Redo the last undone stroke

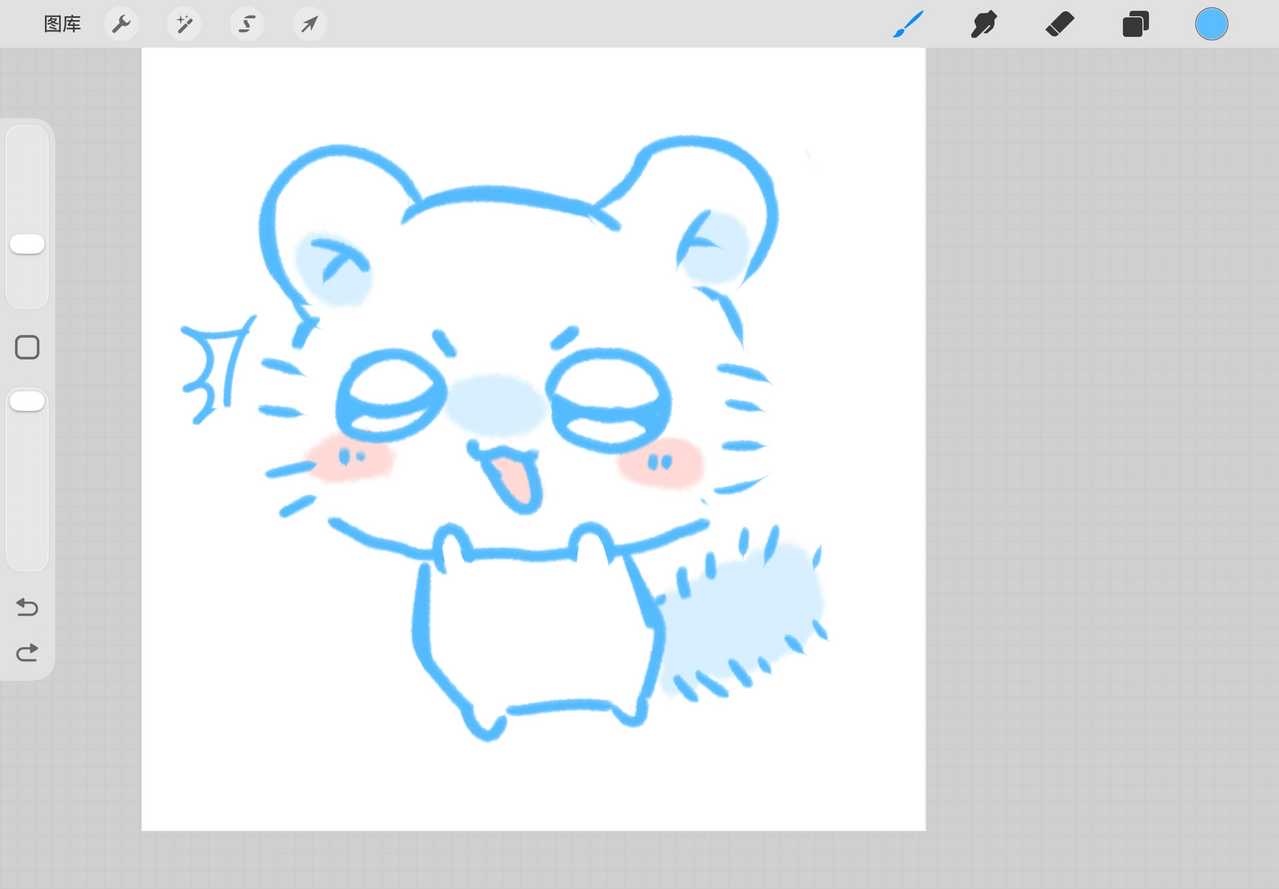pyautogui.click(x=27, y=653)
